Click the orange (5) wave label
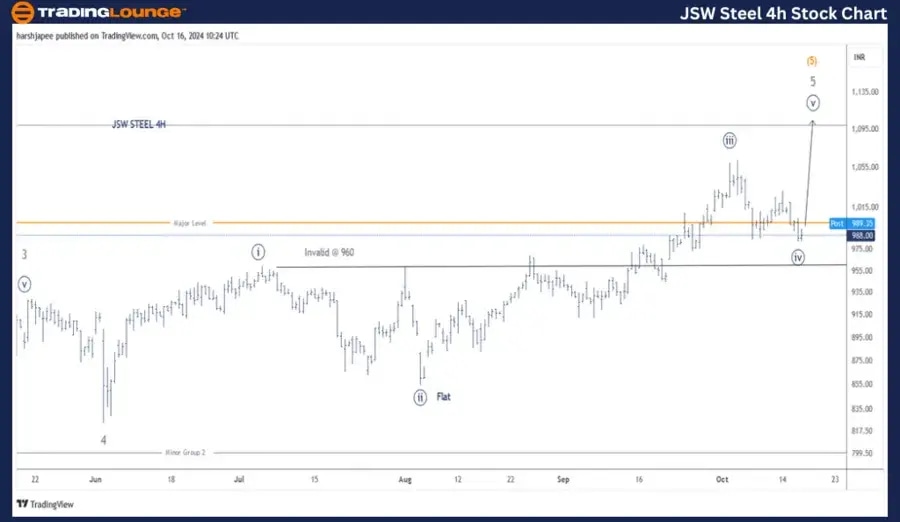Viewport: 900px width, 522px height. point(812,61)
